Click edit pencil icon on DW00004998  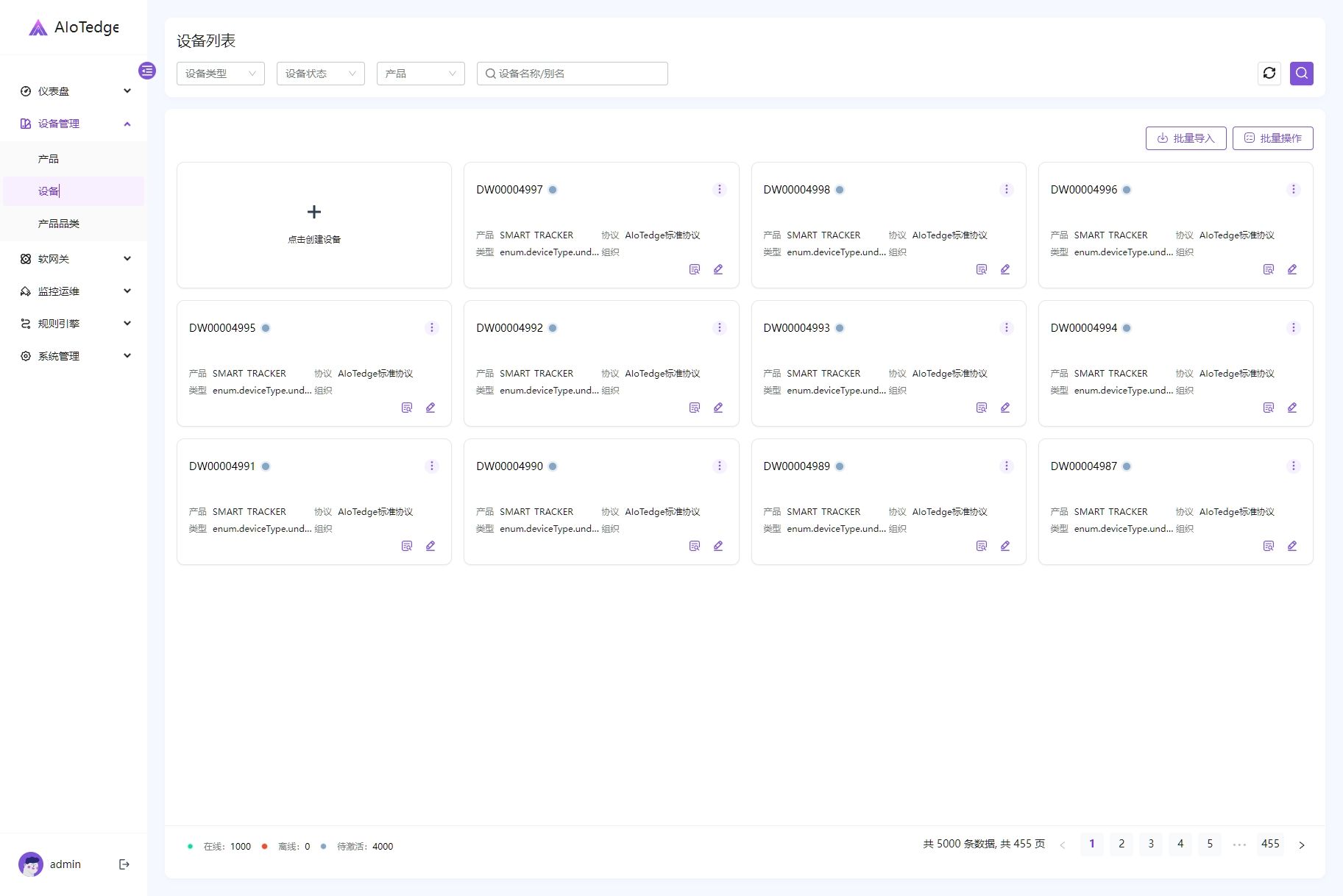pos(1005,269)
